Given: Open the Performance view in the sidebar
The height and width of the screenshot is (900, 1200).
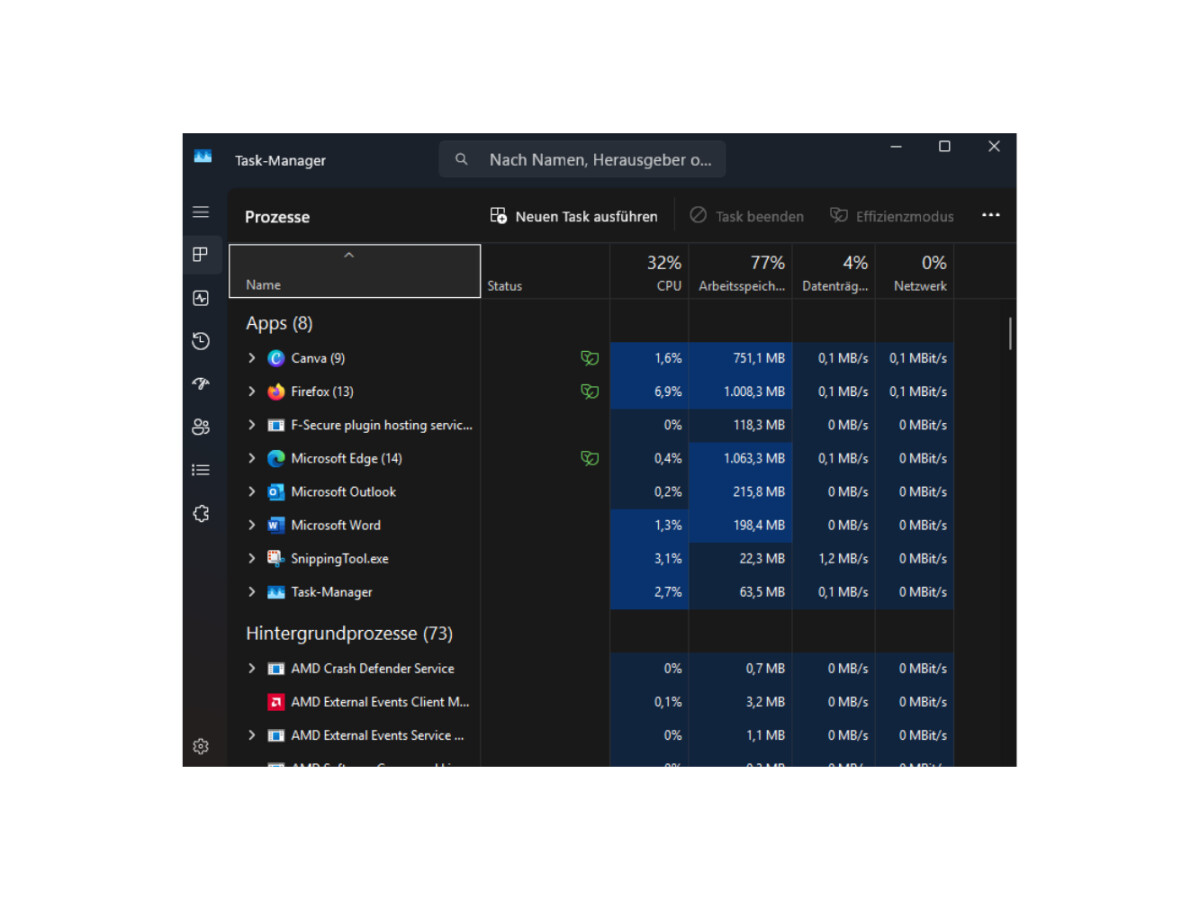Looking at the screenshot, I should (201, 297).
